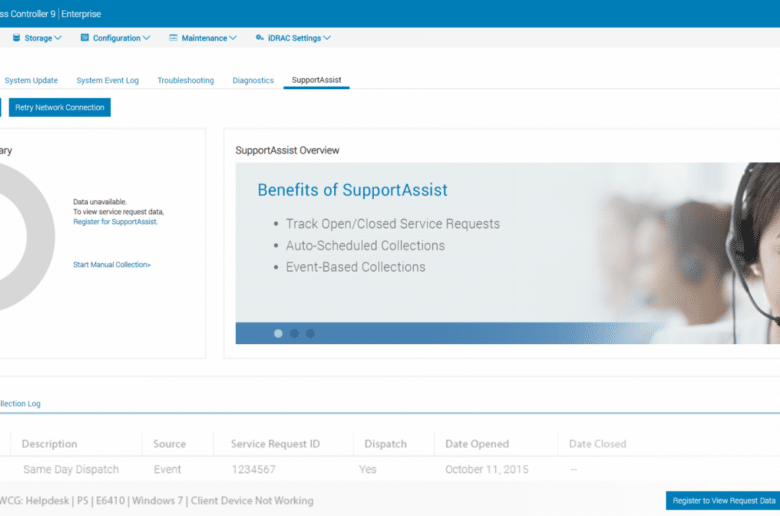Click the Dispatch column header
This screenshot has width=780, height=516.
[386, 444]
